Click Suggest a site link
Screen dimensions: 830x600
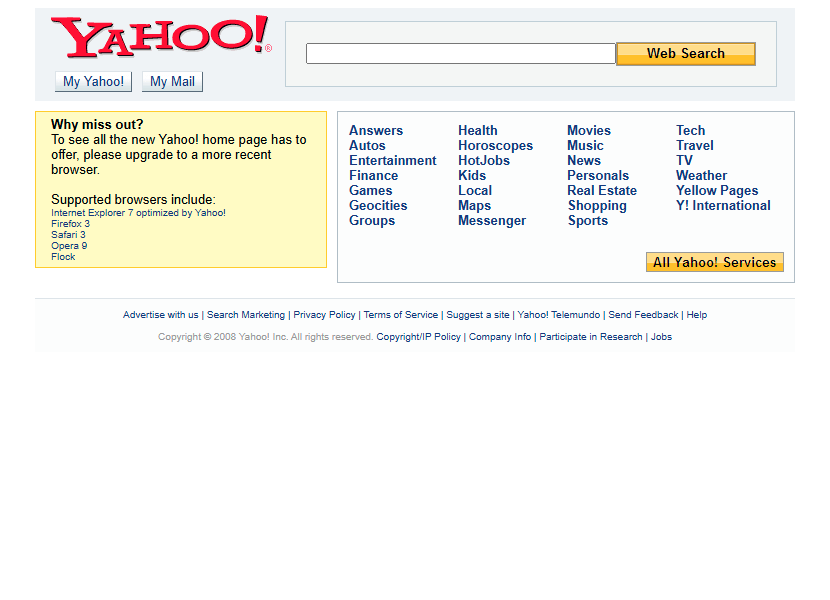tap(478, 315)
